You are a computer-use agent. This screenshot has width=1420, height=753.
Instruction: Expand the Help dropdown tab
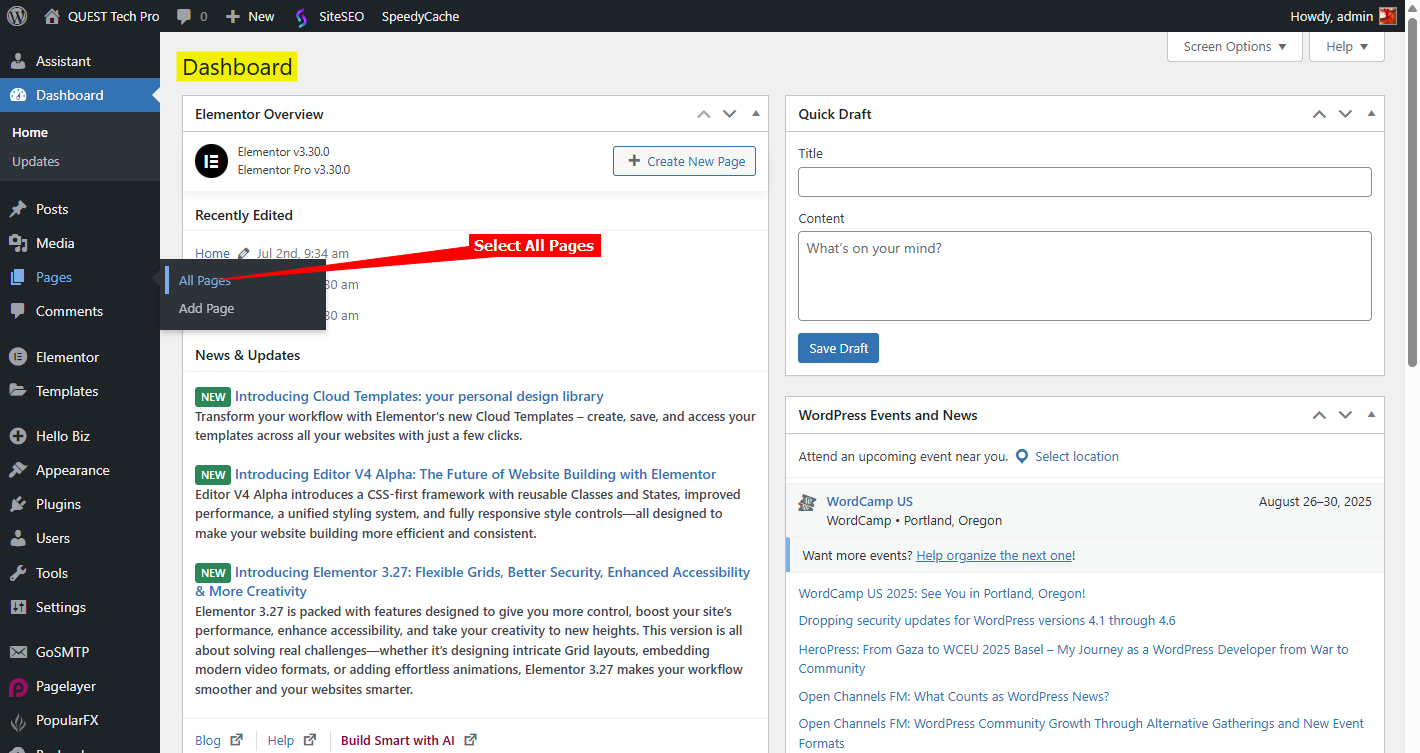pyautogui.click(x=1347, y=46)
